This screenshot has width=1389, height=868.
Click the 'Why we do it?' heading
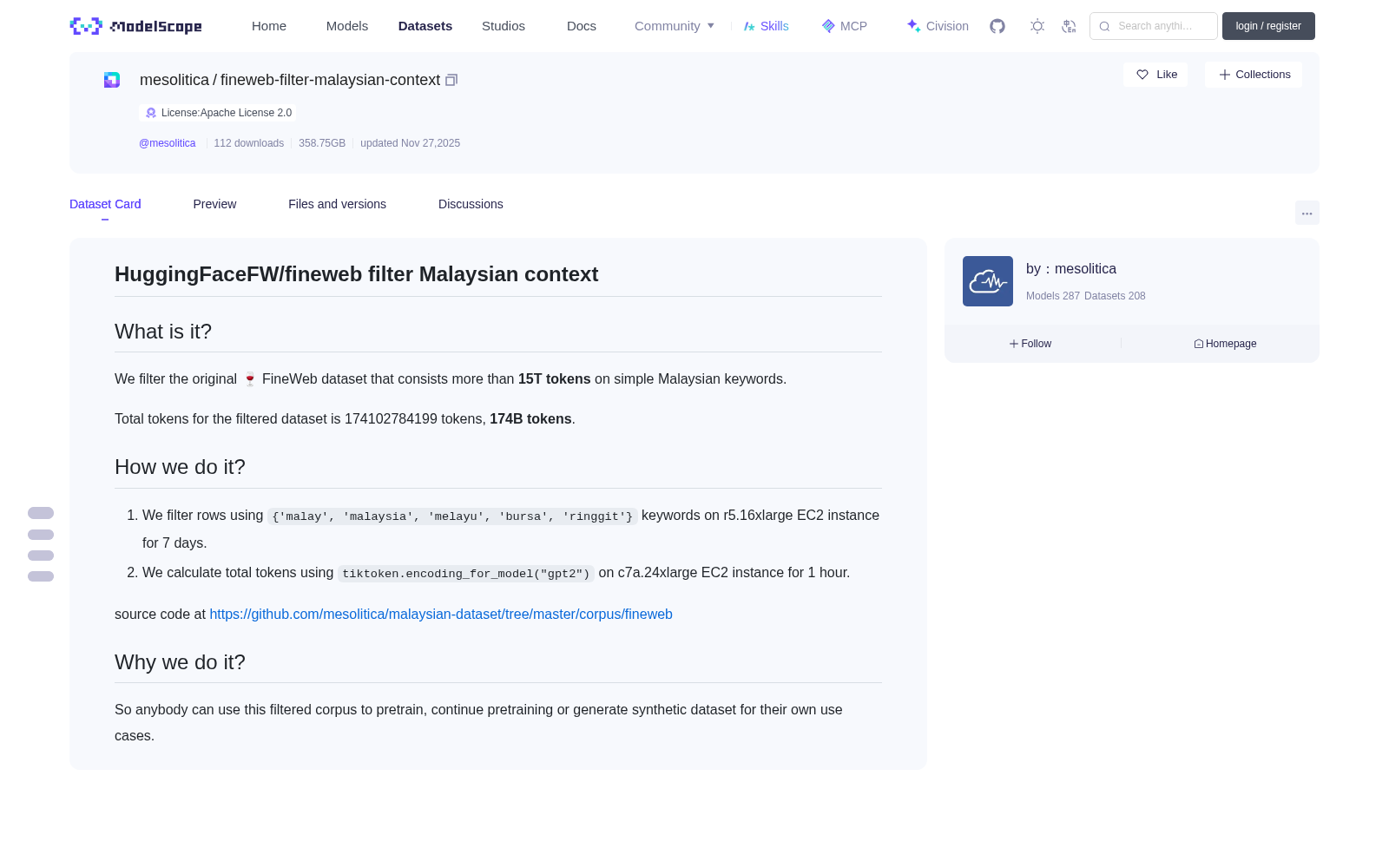click(180, 662)
